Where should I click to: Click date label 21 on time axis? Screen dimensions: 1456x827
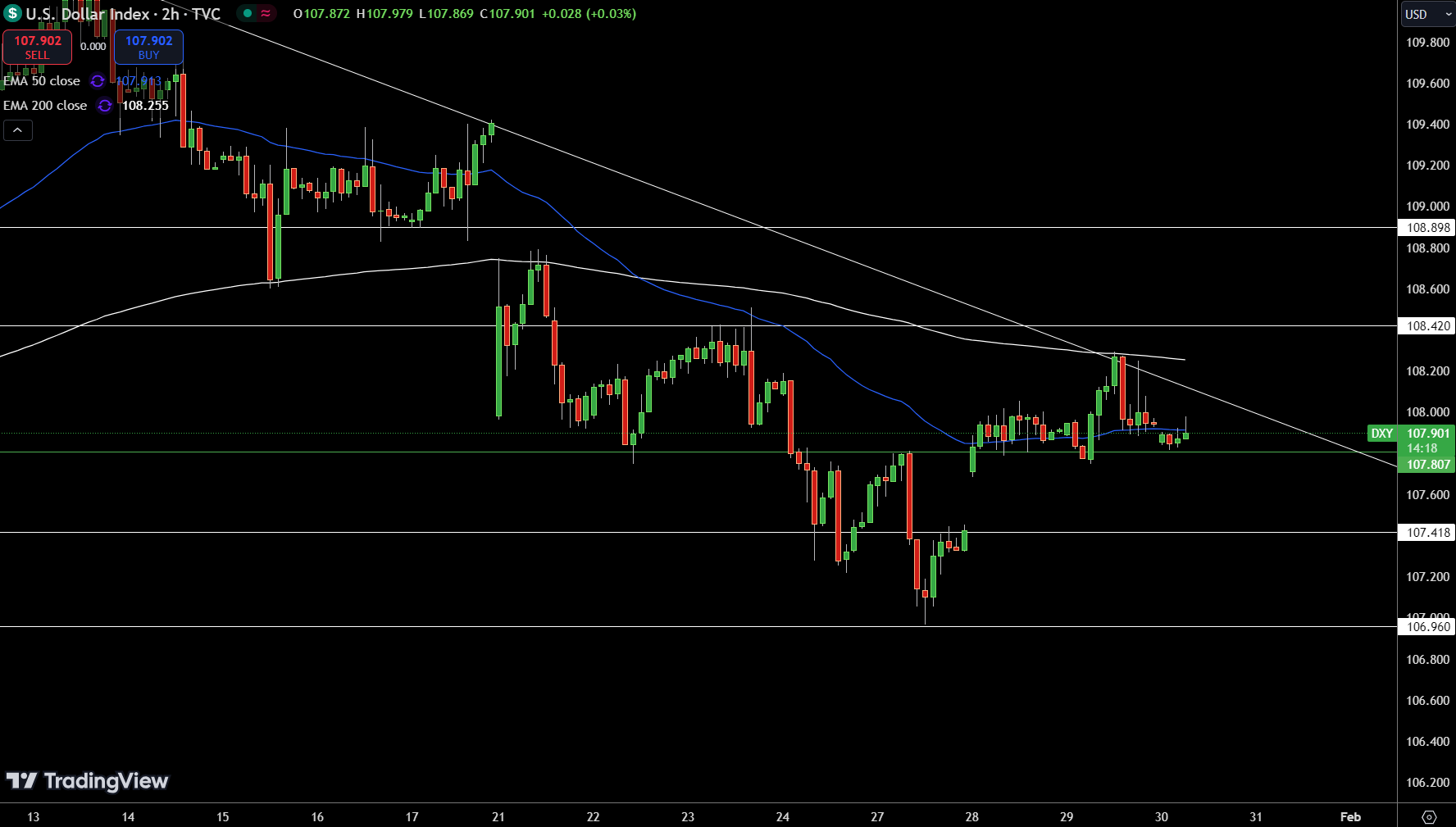[498, 816]
